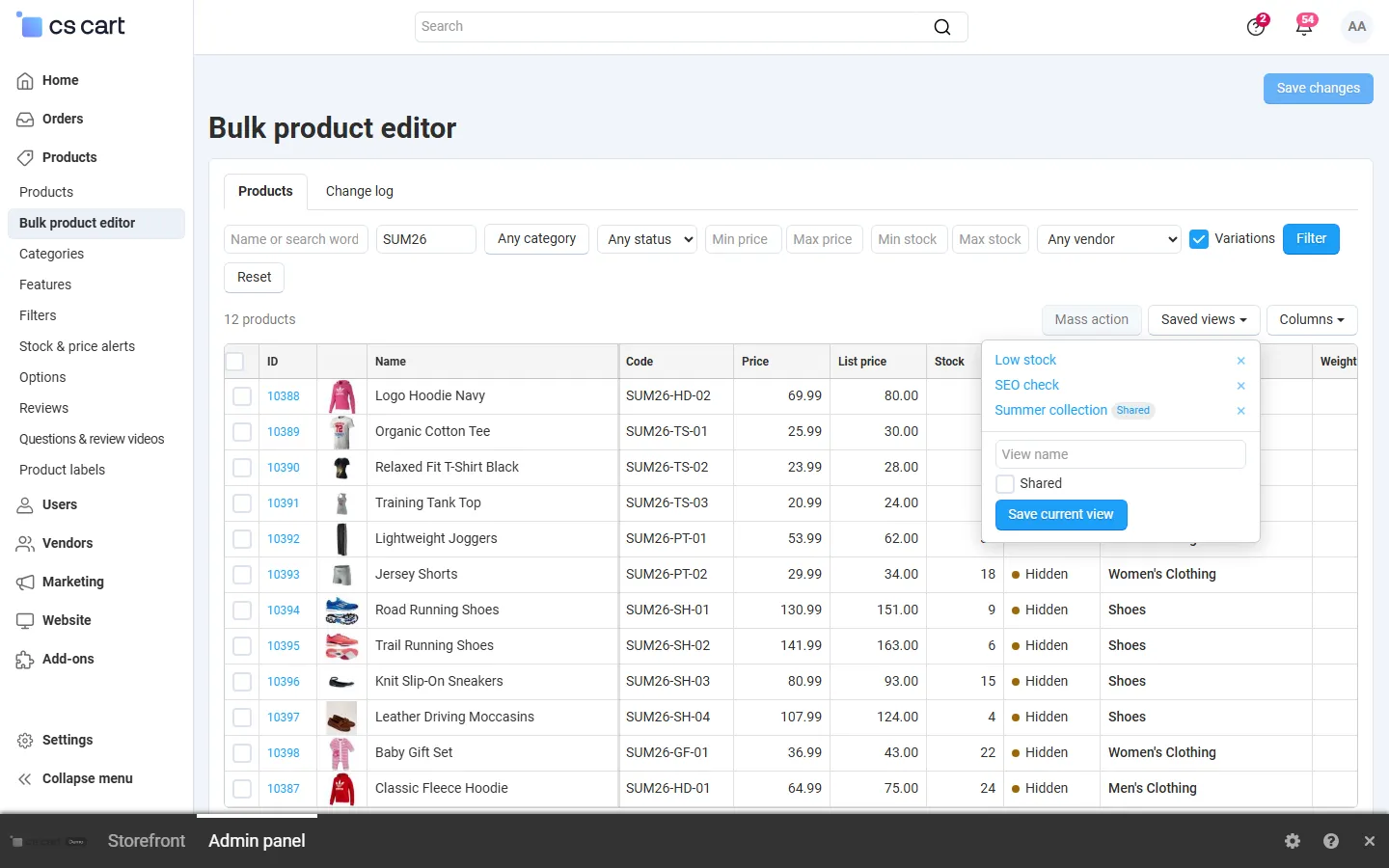Screen dimensions: 1389x868
Task: Toggle the Saved views dropdown
Action: coord(1203,320)
